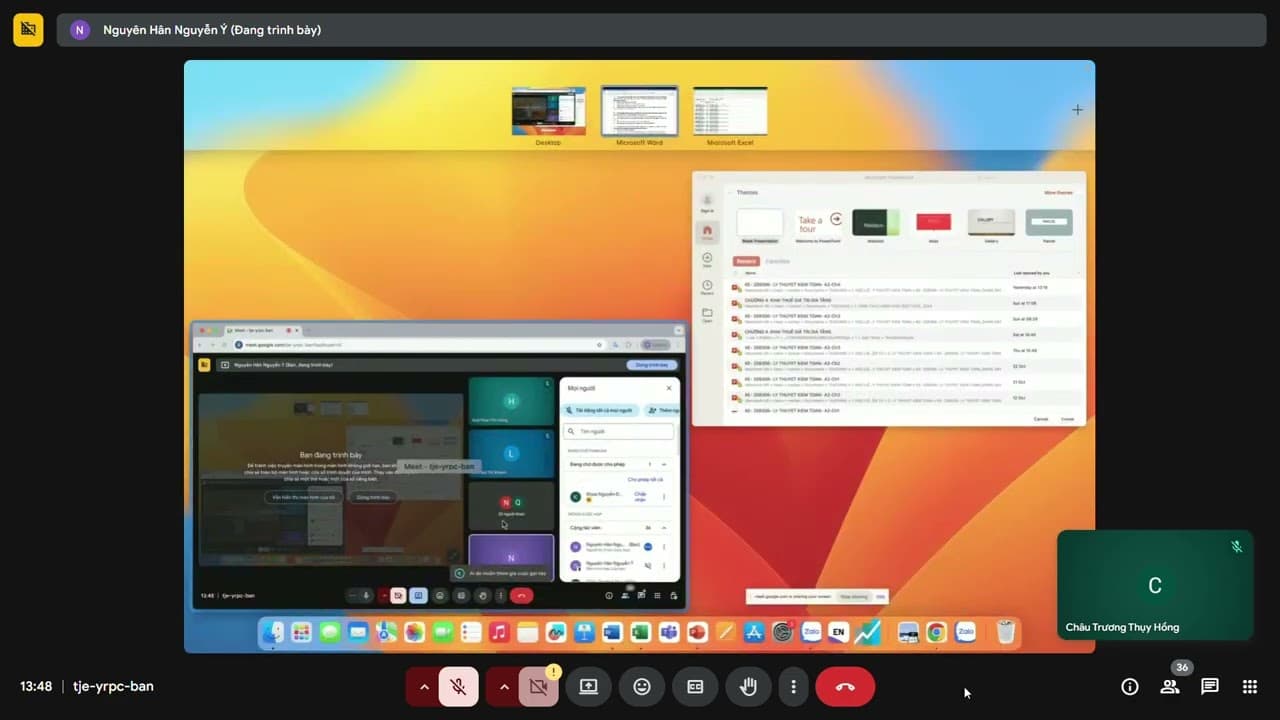This screenshot has height=720, width=1280.
Task: Turn on the camera in Meet
Action: [x=538, y=687]
